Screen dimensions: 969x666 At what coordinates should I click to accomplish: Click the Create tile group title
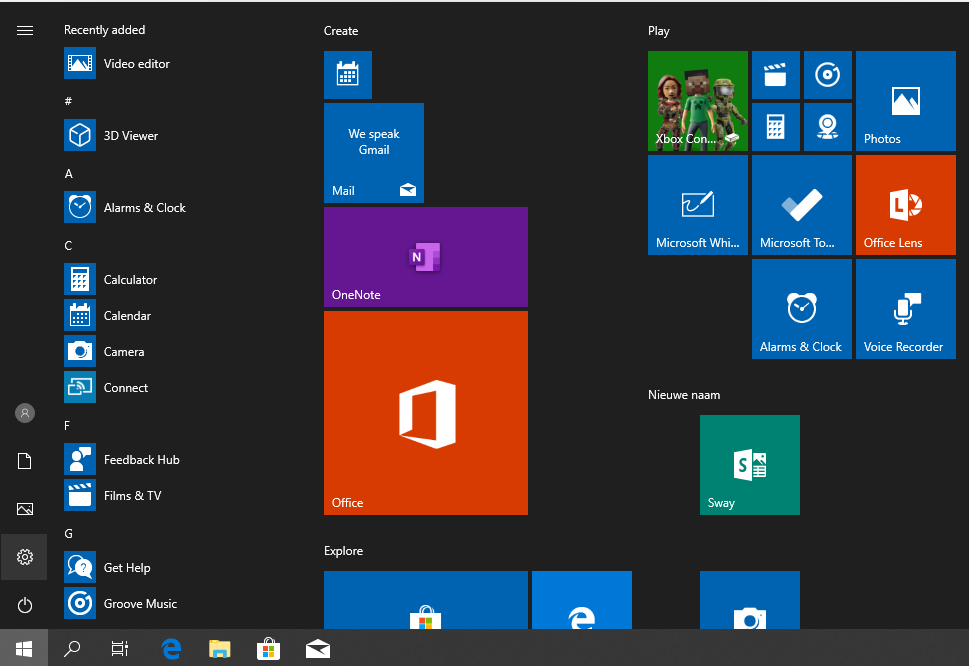tap(341, 31)
